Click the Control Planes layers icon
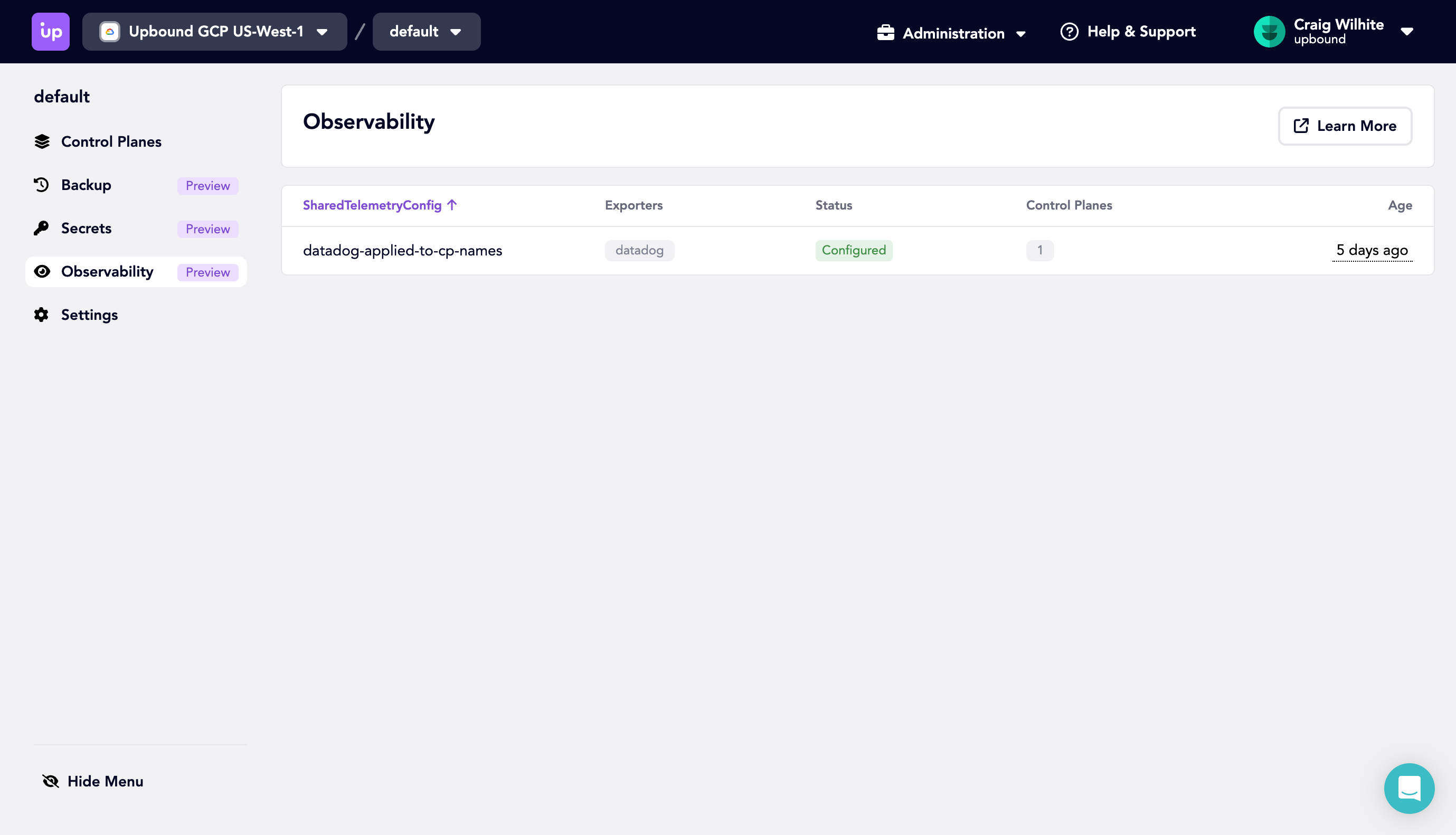 click(42, 141)
